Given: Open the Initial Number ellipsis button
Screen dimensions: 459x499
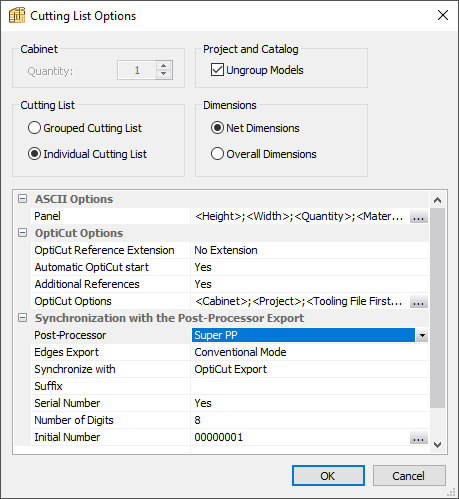Looking at the screenshot, I should (419, 438).
